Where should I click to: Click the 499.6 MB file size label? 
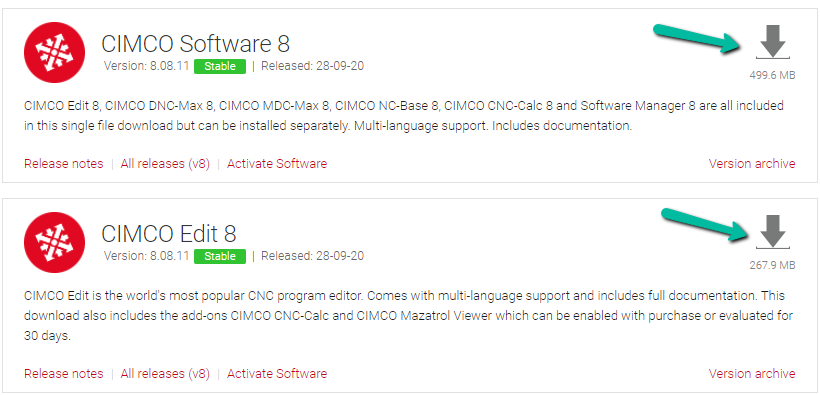[x=772, y=75]
